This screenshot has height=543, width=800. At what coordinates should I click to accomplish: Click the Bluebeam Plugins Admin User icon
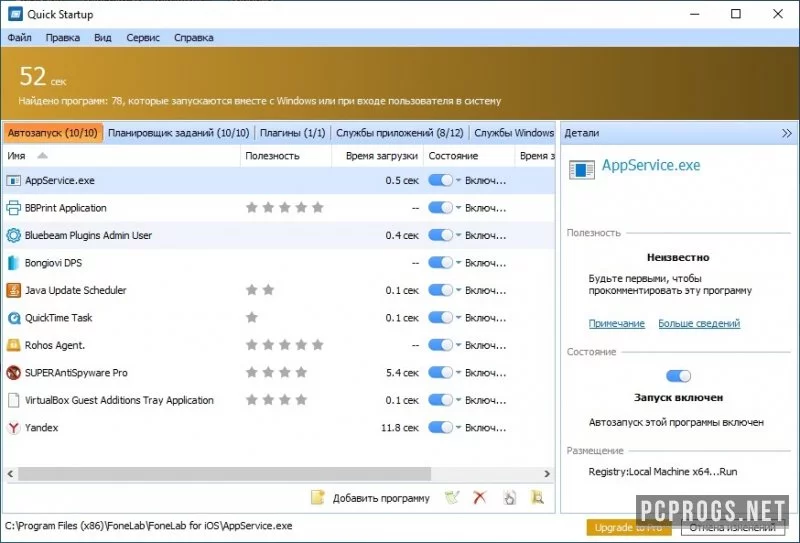[x=13, y=235]
